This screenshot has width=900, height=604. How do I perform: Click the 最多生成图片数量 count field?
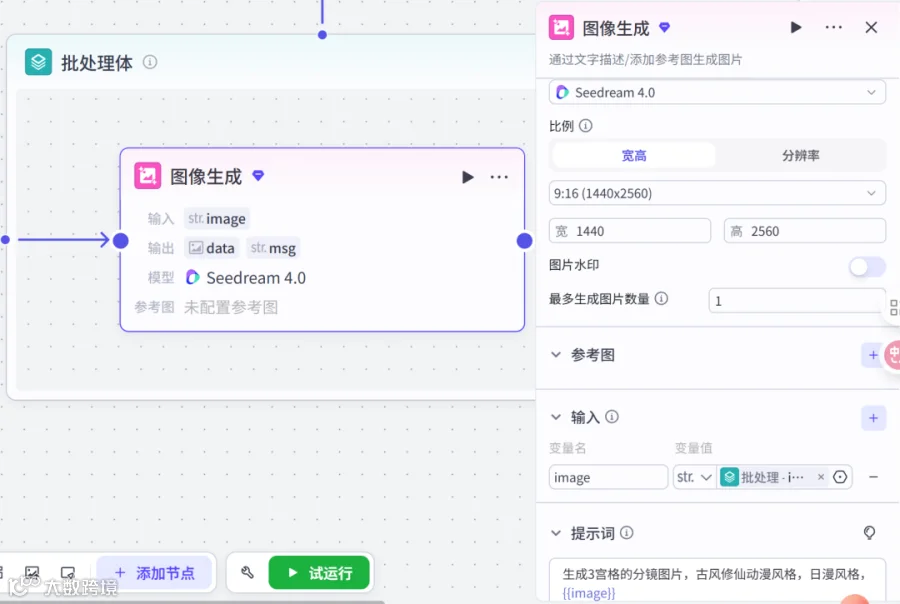tap(797, 301)
